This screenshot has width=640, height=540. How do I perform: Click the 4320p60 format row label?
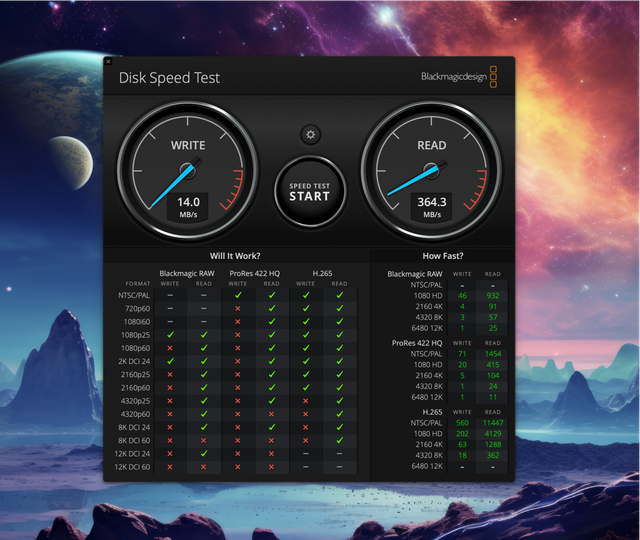pos(136,414)
